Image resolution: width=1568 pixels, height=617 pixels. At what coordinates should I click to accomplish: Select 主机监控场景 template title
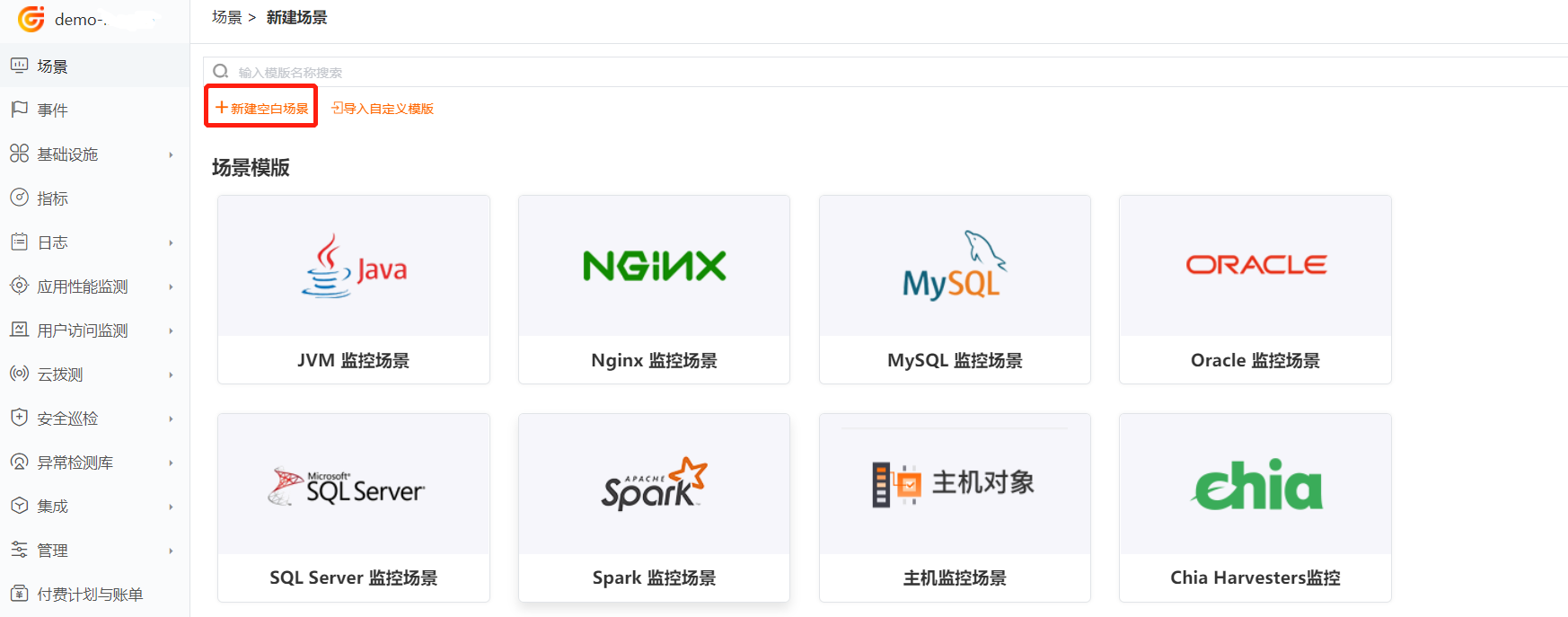(x=955, y=577)
